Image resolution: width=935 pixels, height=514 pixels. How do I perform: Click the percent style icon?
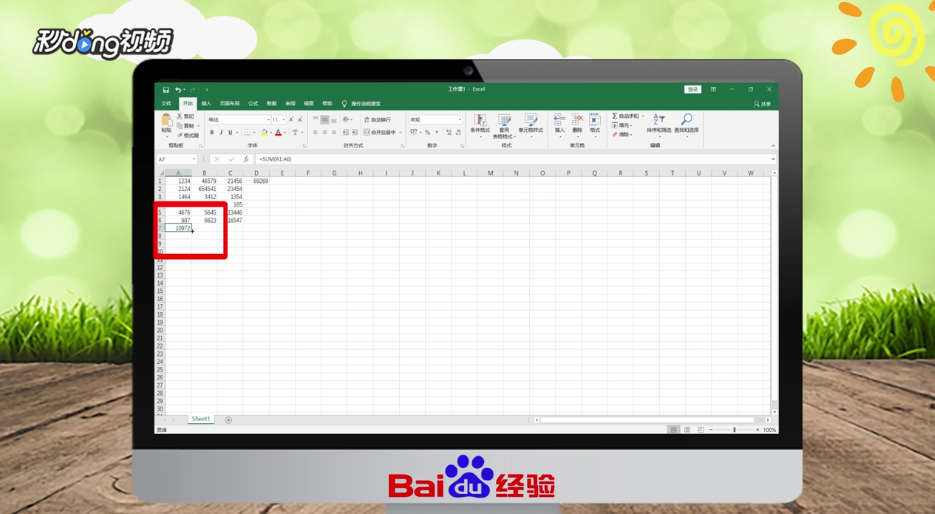coord(428,132)
